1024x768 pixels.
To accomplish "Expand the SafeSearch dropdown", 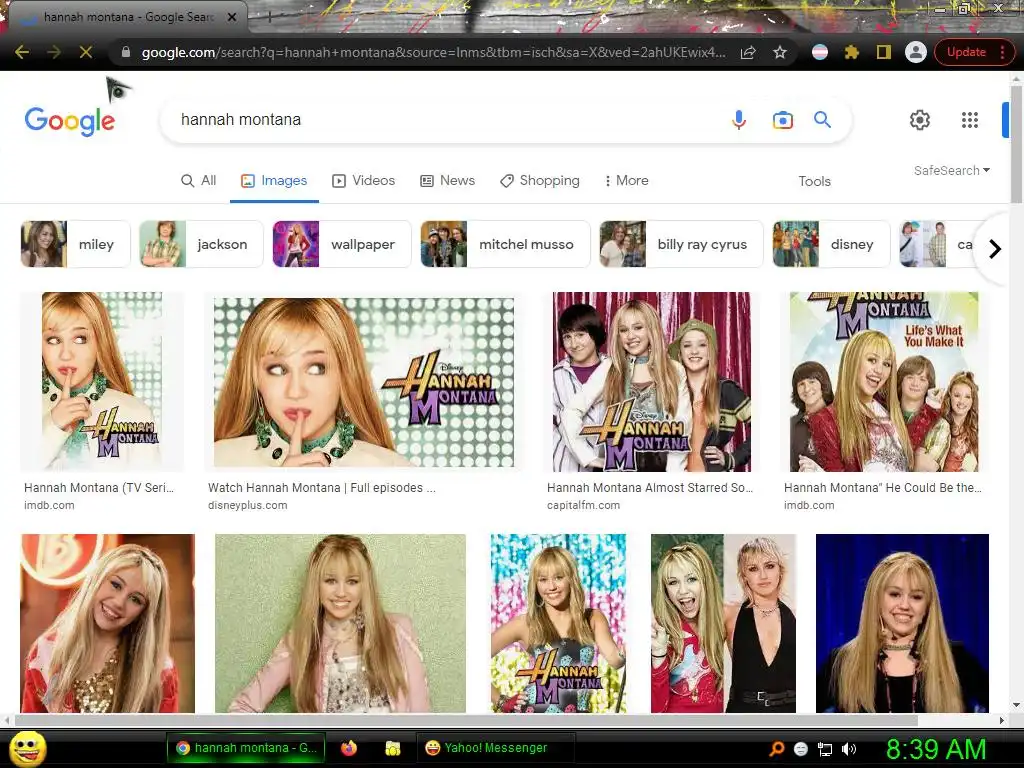I will 952,170.
